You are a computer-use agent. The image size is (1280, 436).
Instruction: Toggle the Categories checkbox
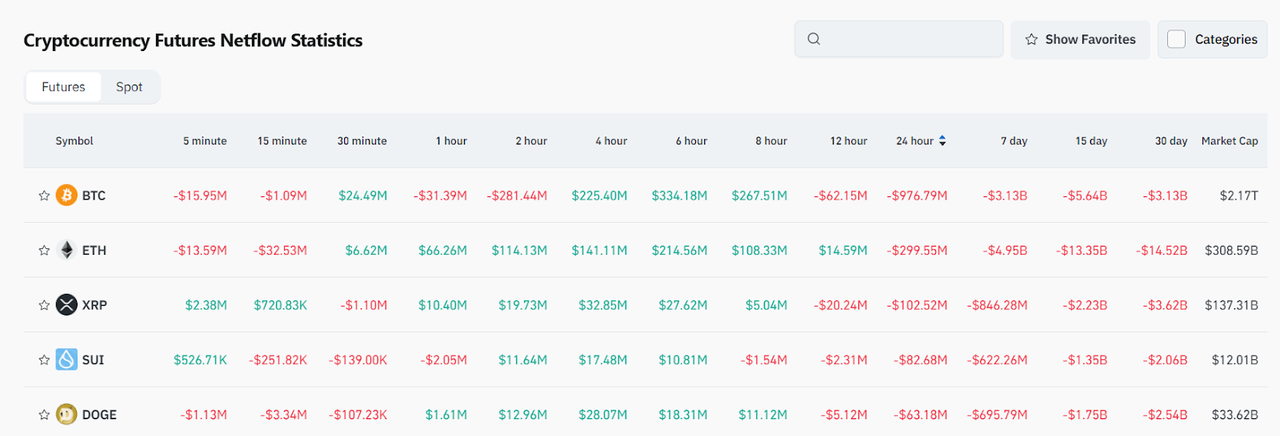[1177, 39]
